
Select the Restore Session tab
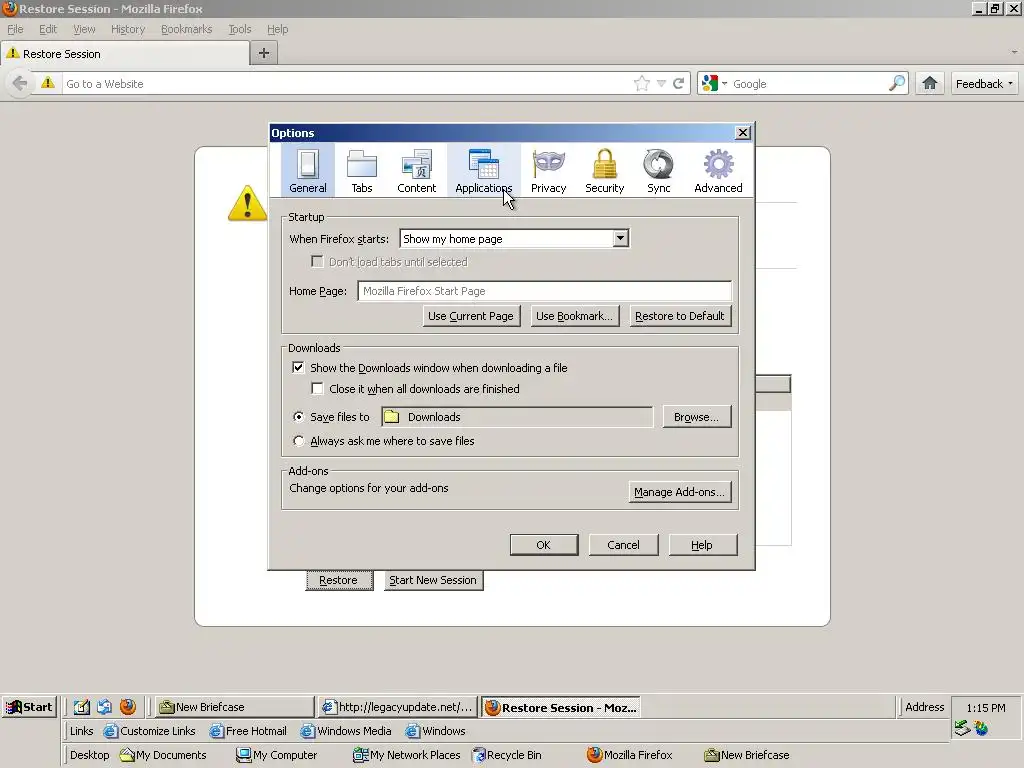tap(125, 54)
